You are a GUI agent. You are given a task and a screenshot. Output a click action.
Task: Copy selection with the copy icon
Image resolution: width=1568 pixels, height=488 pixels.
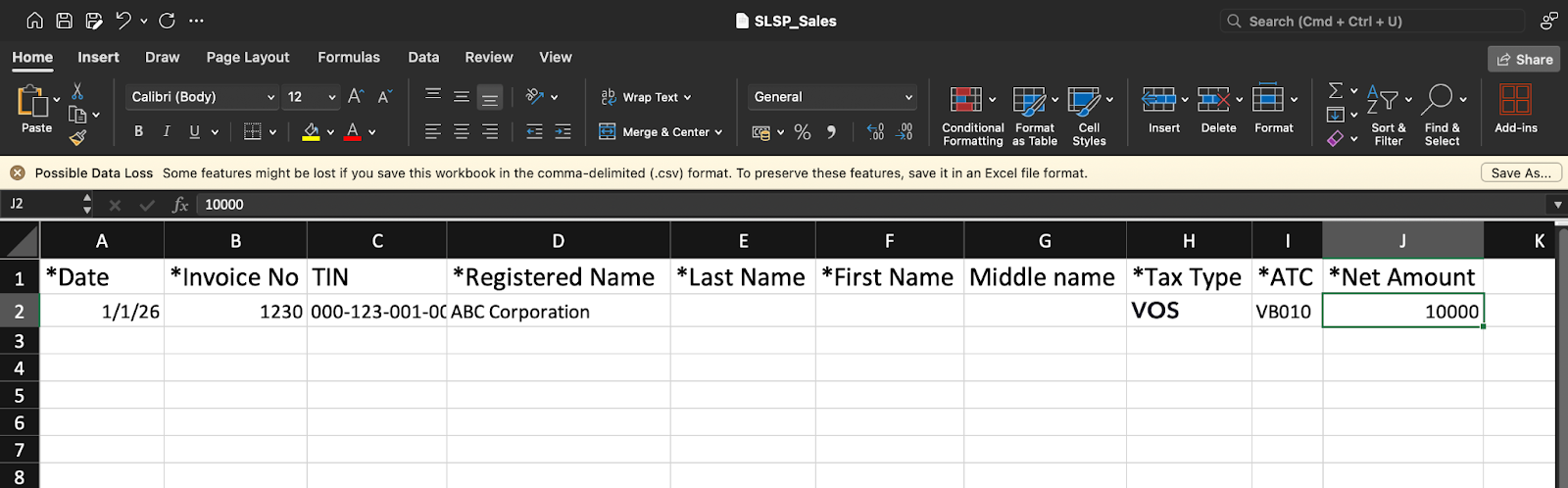77,115
